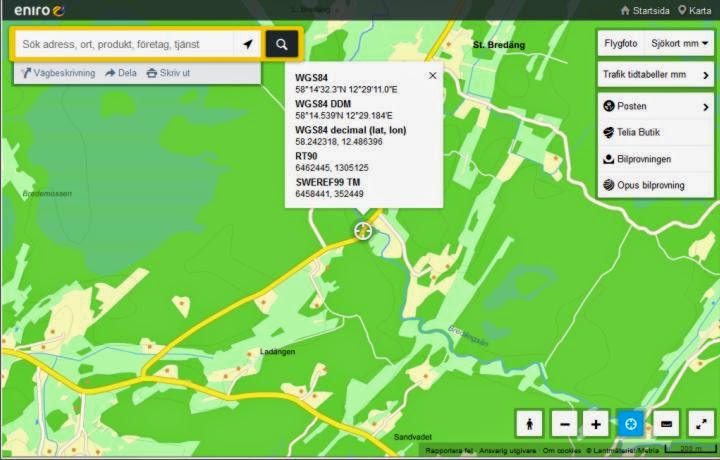
Task: Switch to Flygfoto aerial view
Action: click(x=621, y=44)
